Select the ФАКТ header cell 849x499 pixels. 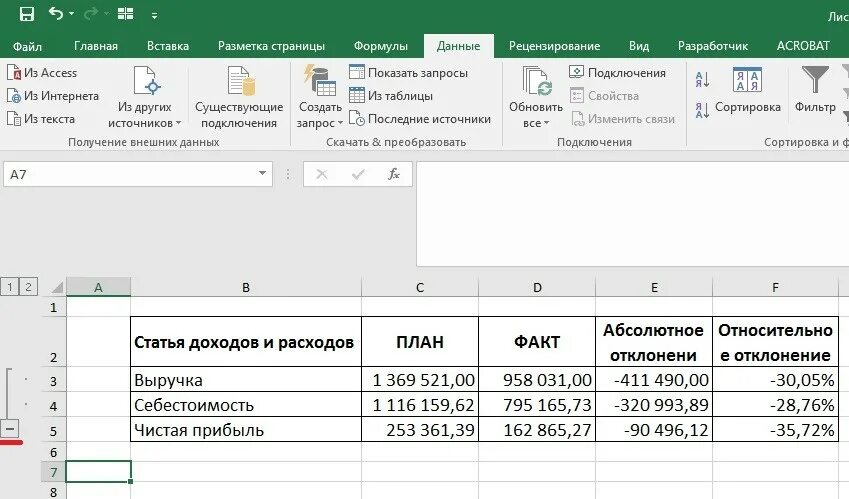537,342
